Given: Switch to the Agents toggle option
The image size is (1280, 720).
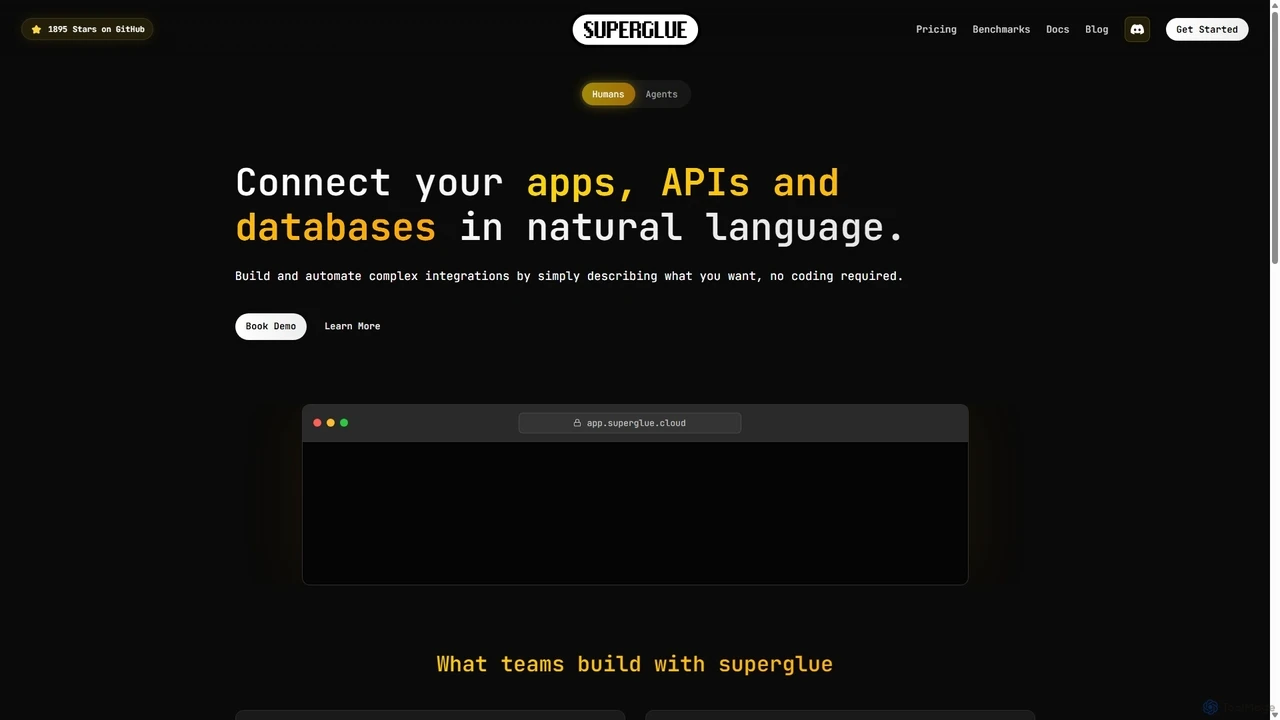Looking at the screenshot, I should [661, 94].
